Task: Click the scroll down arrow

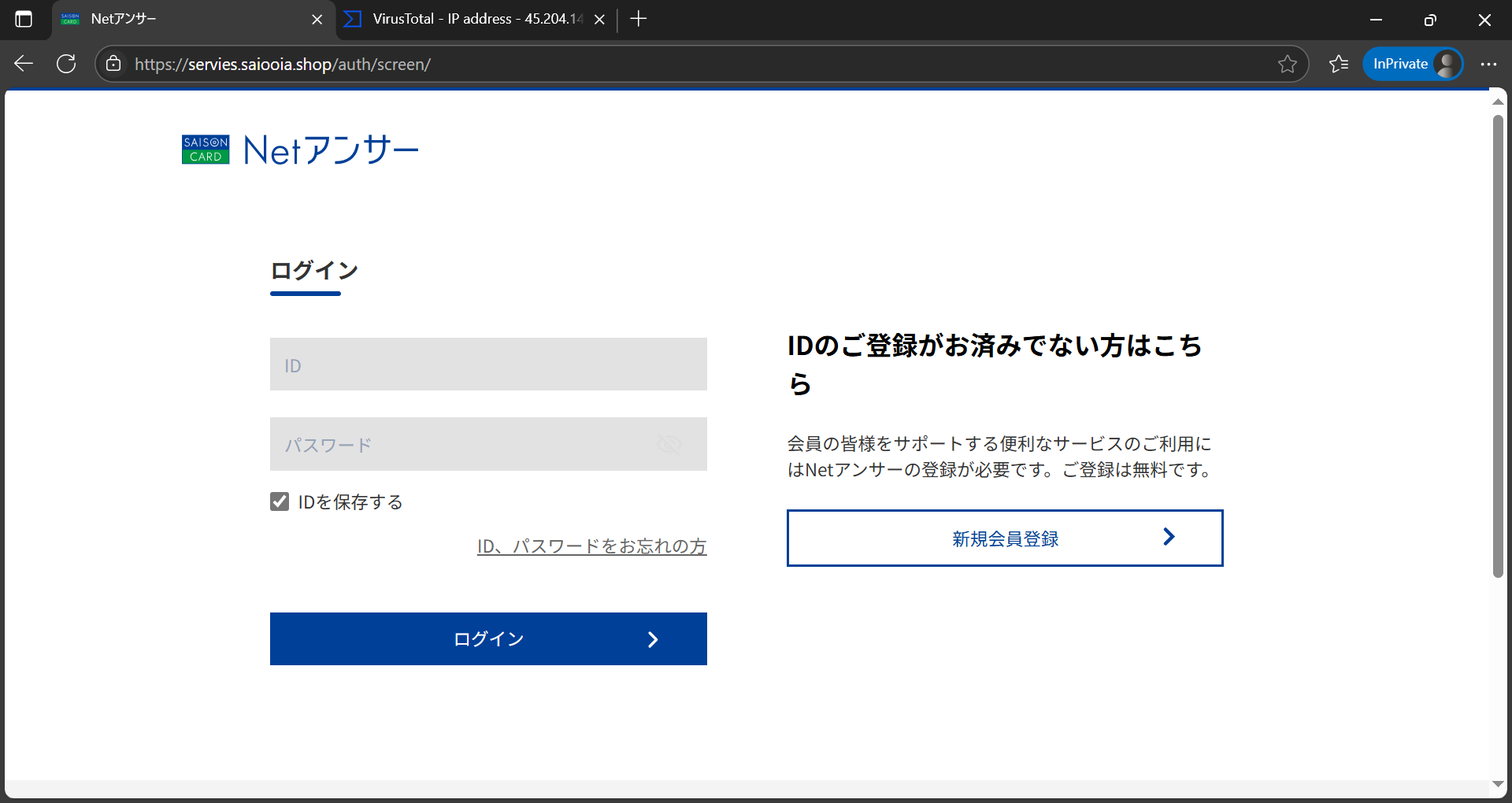Action: (1498, 784)
